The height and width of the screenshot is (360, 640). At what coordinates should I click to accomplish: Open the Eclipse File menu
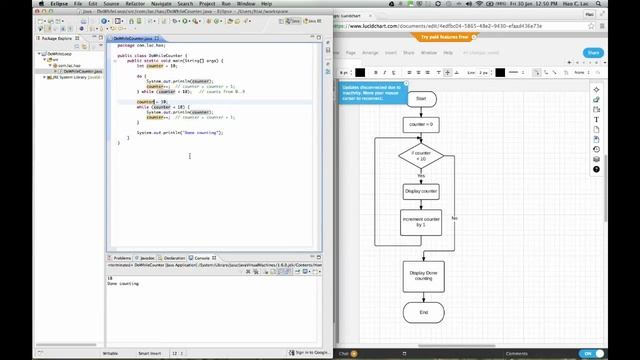[x=78, y=4]
